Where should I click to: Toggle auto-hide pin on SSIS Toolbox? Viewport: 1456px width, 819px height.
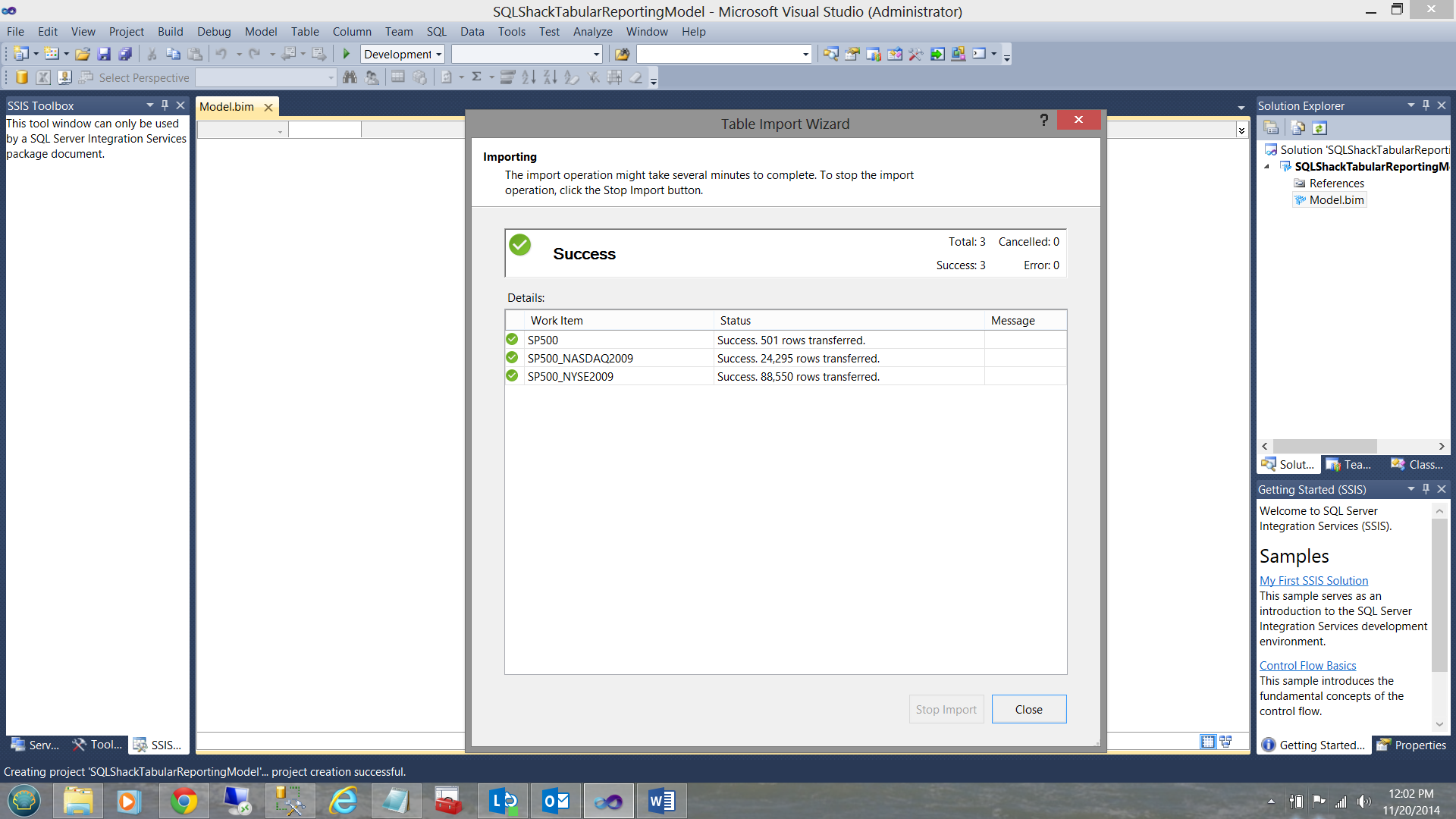165,105
